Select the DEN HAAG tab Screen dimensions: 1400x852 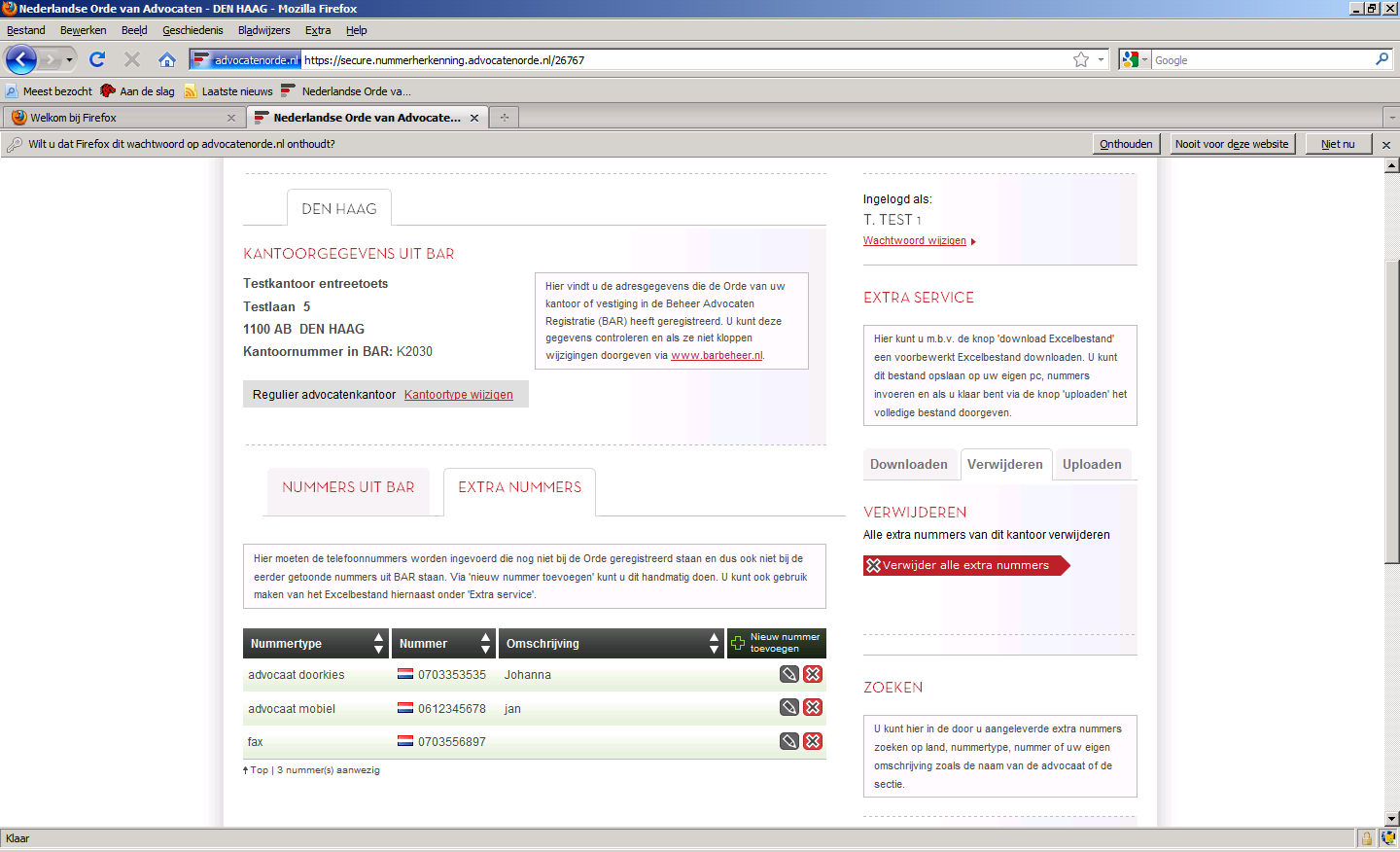pyautogui.click(x=338, y=209)
